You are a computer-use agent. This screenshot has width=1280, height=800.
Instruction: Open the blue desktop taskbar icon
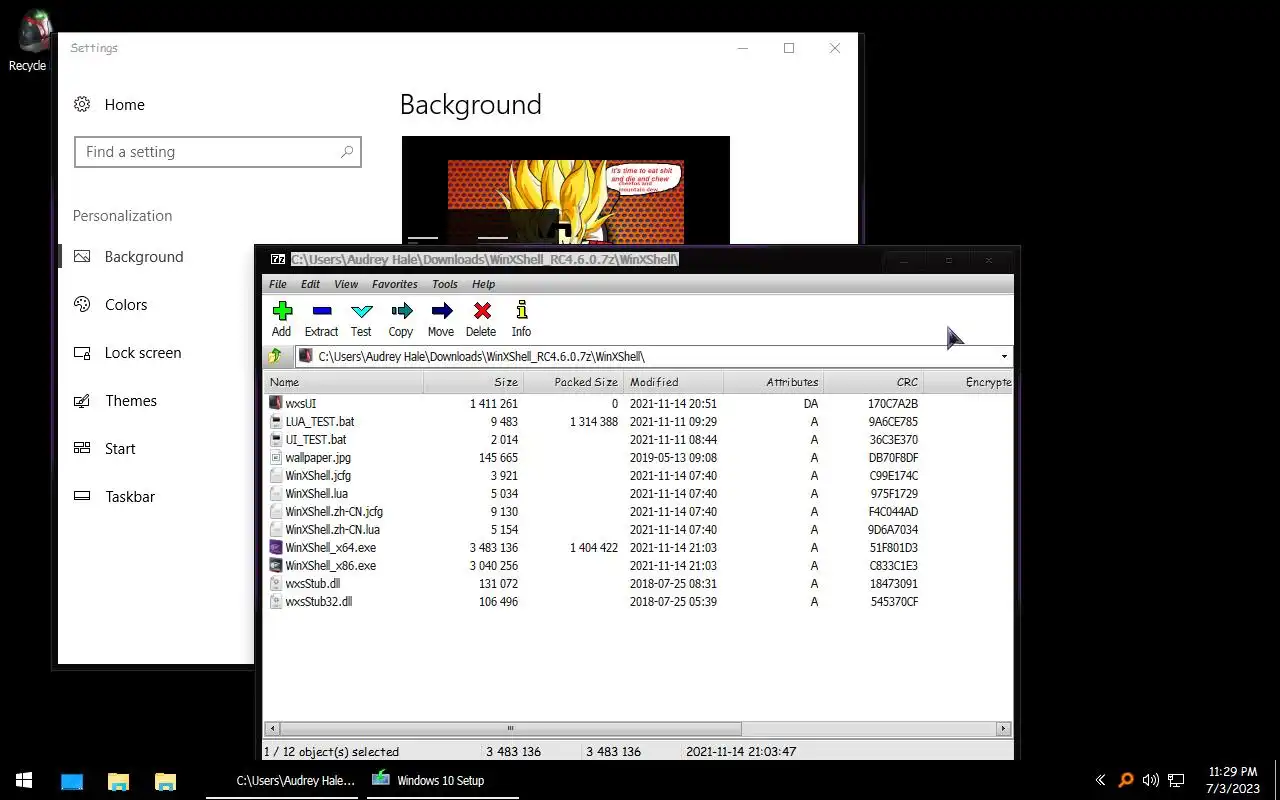coord(72,781)
